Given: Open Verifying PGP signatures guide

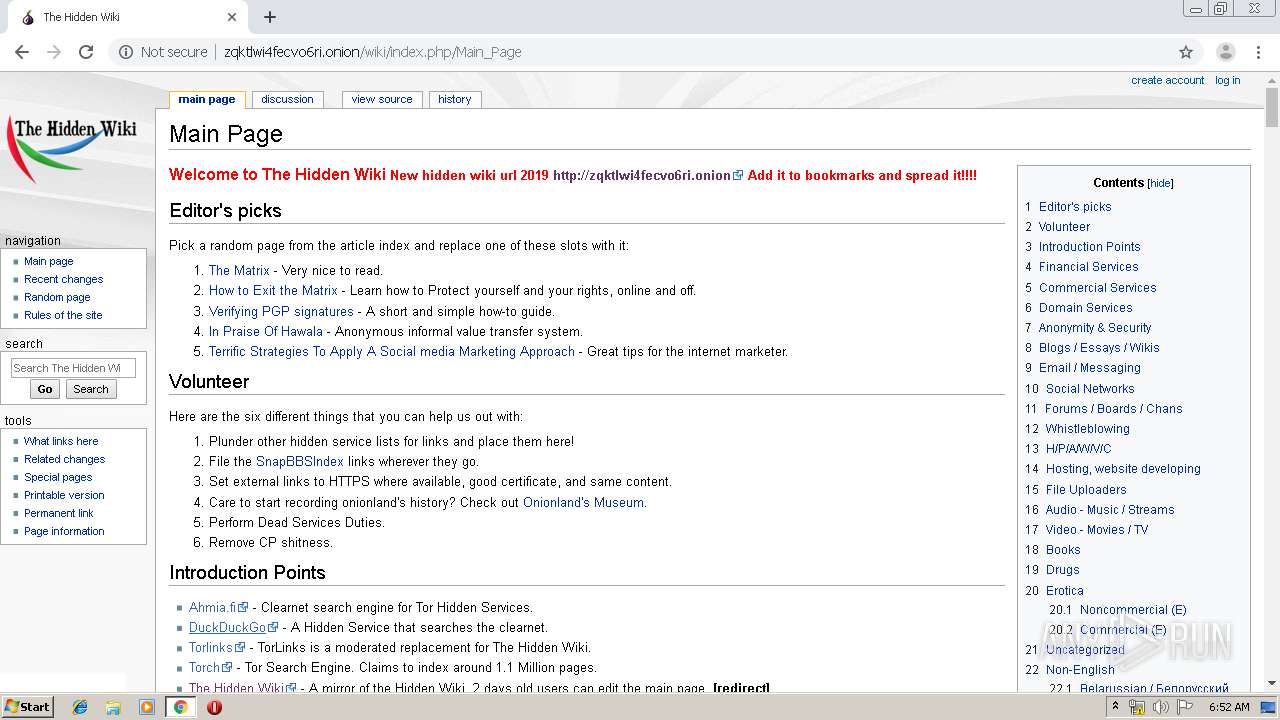Looking at the screenshot, I should [281, 311].
